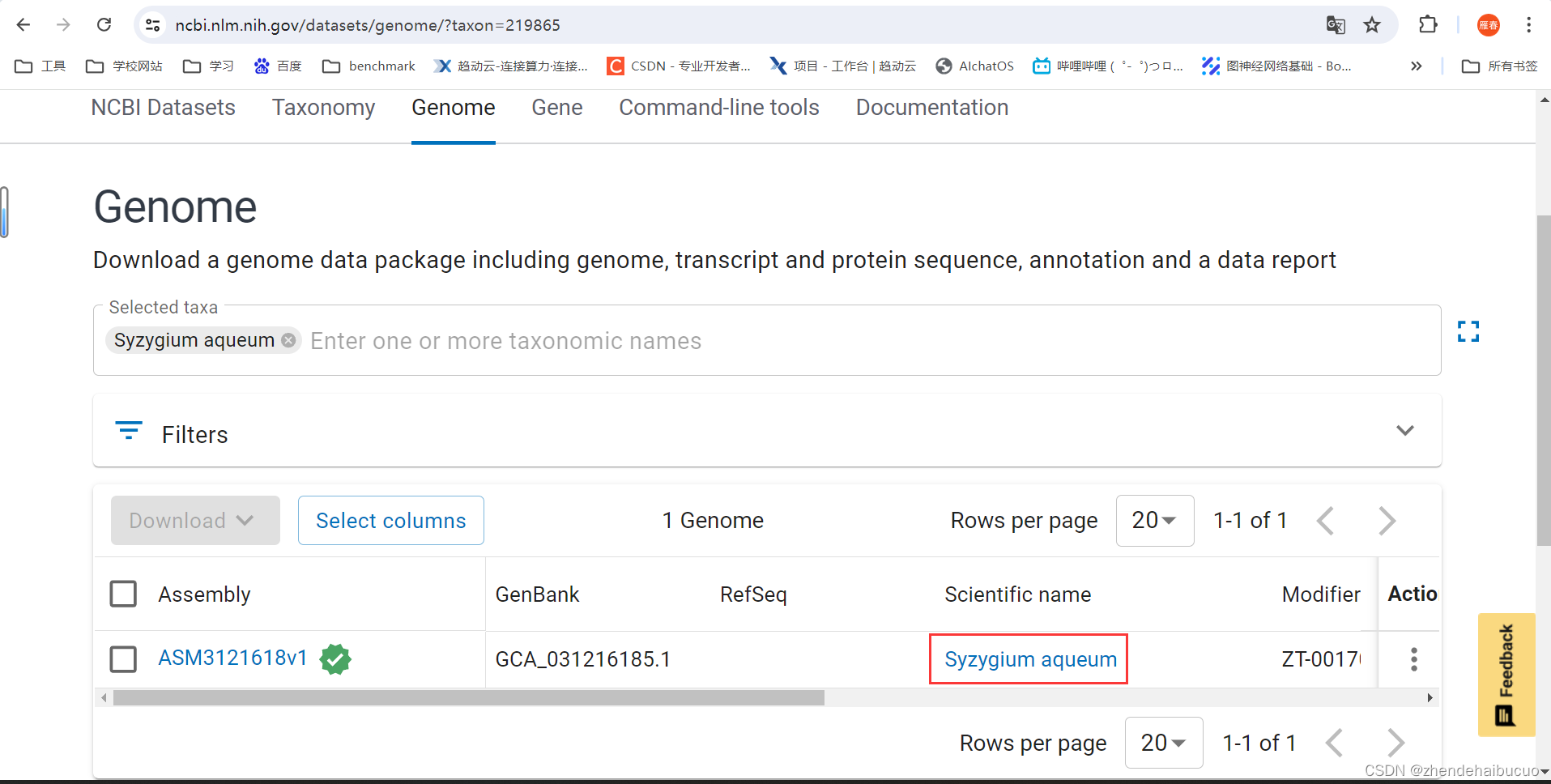This screenshot has height=784, width=1551.
Task: Open the Gene tab
Action: pyautogui.click(x=556, y=107)
